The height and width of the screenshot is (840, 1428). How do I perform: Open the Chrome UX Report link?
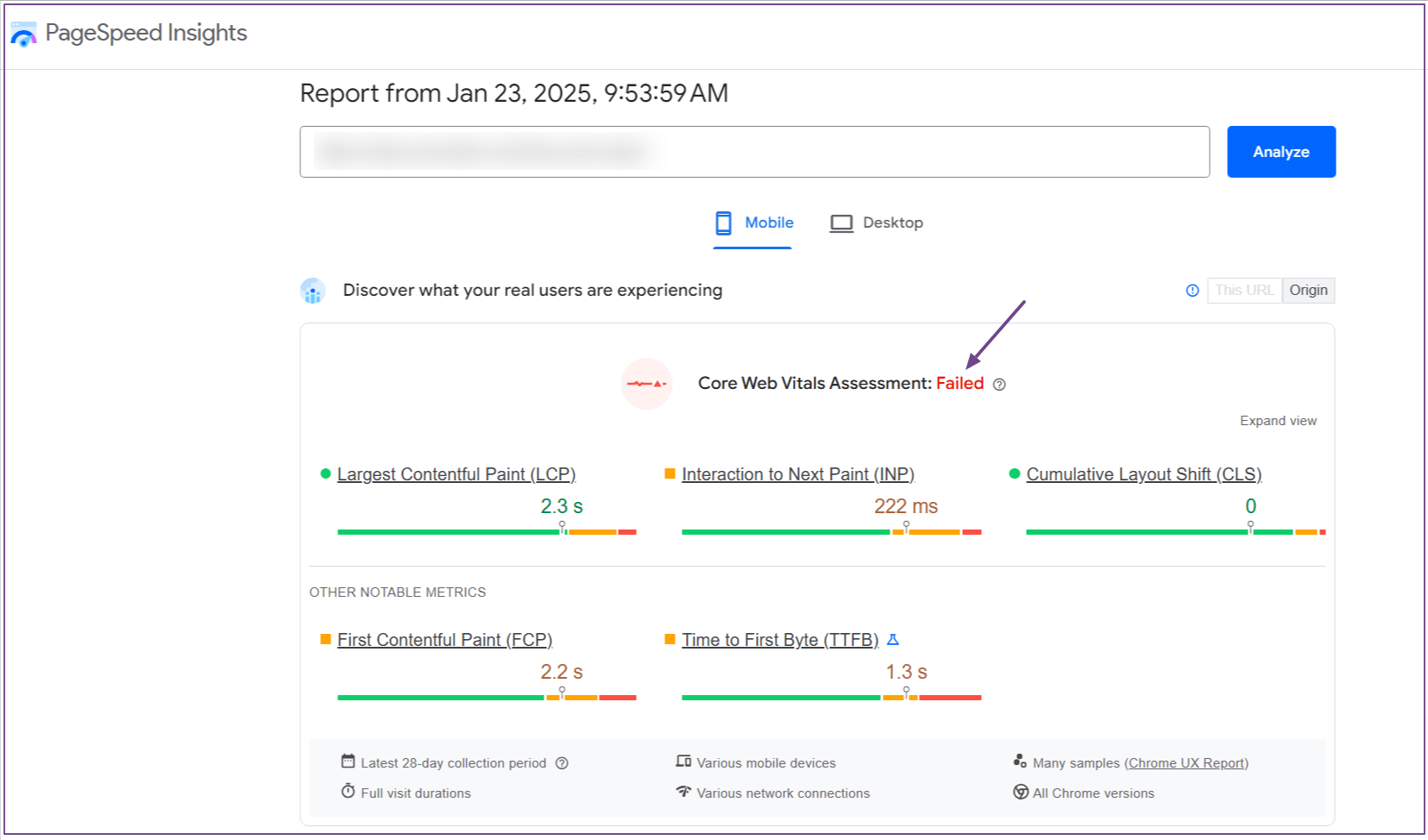(x=1186, y=763)
